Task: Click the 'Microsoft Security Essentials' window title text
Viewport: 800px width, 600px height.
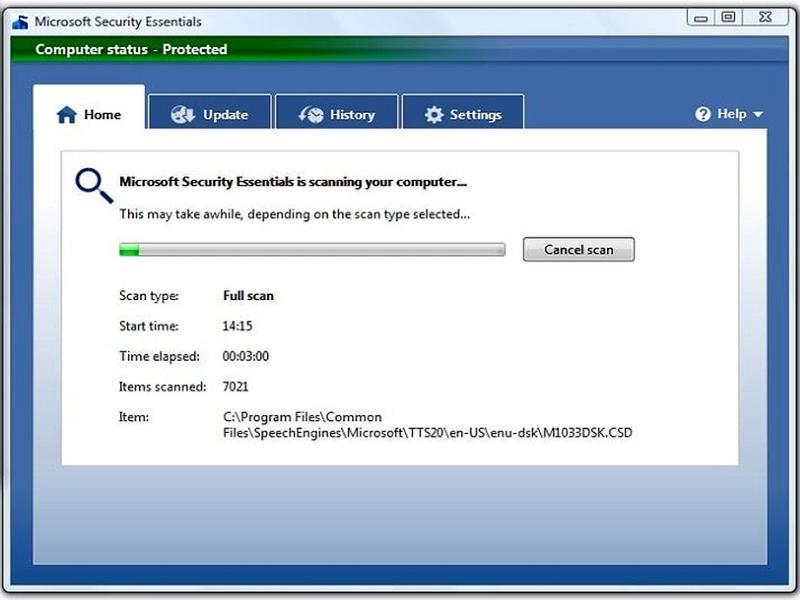Action: pos(118,22)
